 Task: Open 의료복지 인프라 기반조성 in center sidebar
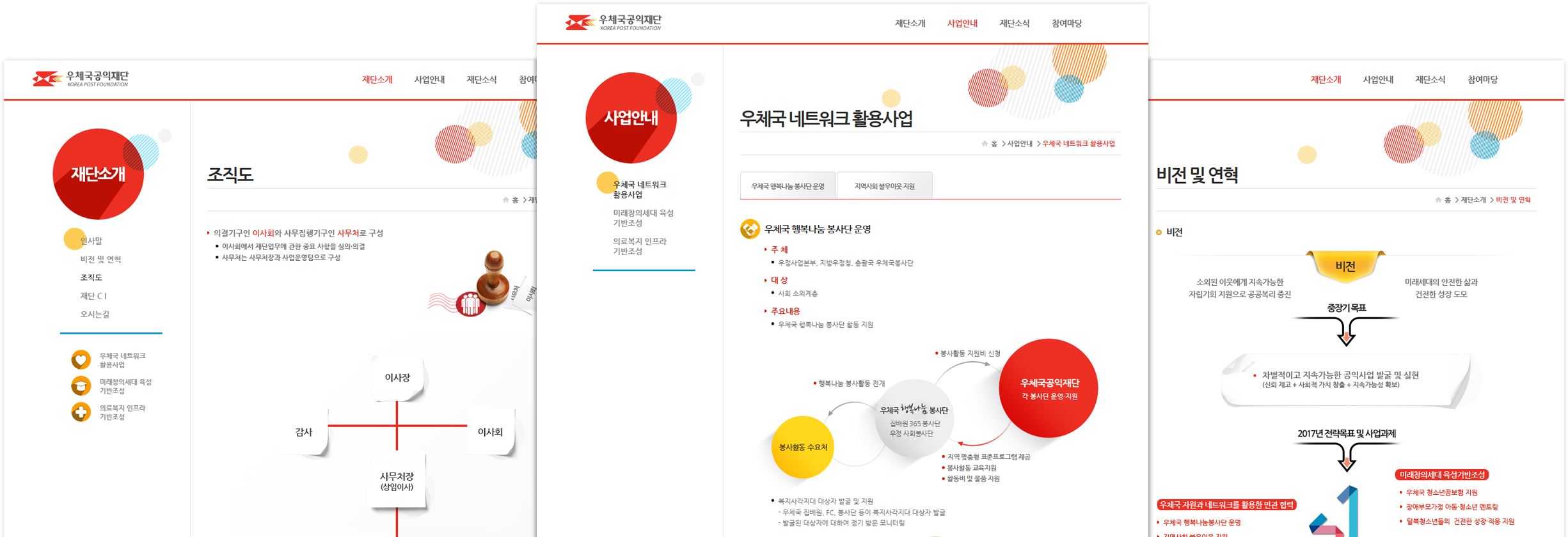pyautogui.click(x=640, y=246)
